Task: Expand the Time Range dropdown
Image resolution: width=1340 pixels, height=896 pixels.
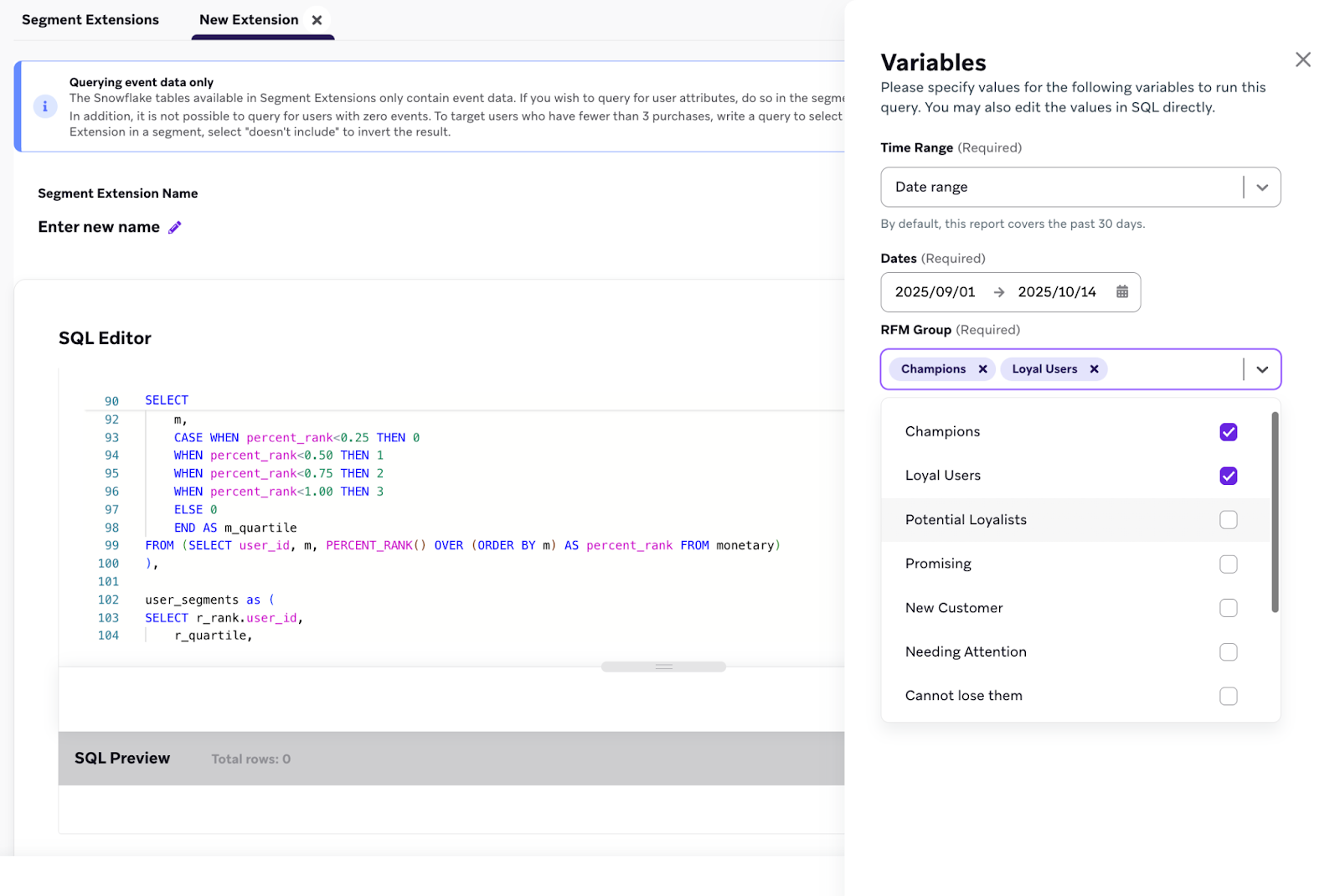Action: click(1261, 188)
